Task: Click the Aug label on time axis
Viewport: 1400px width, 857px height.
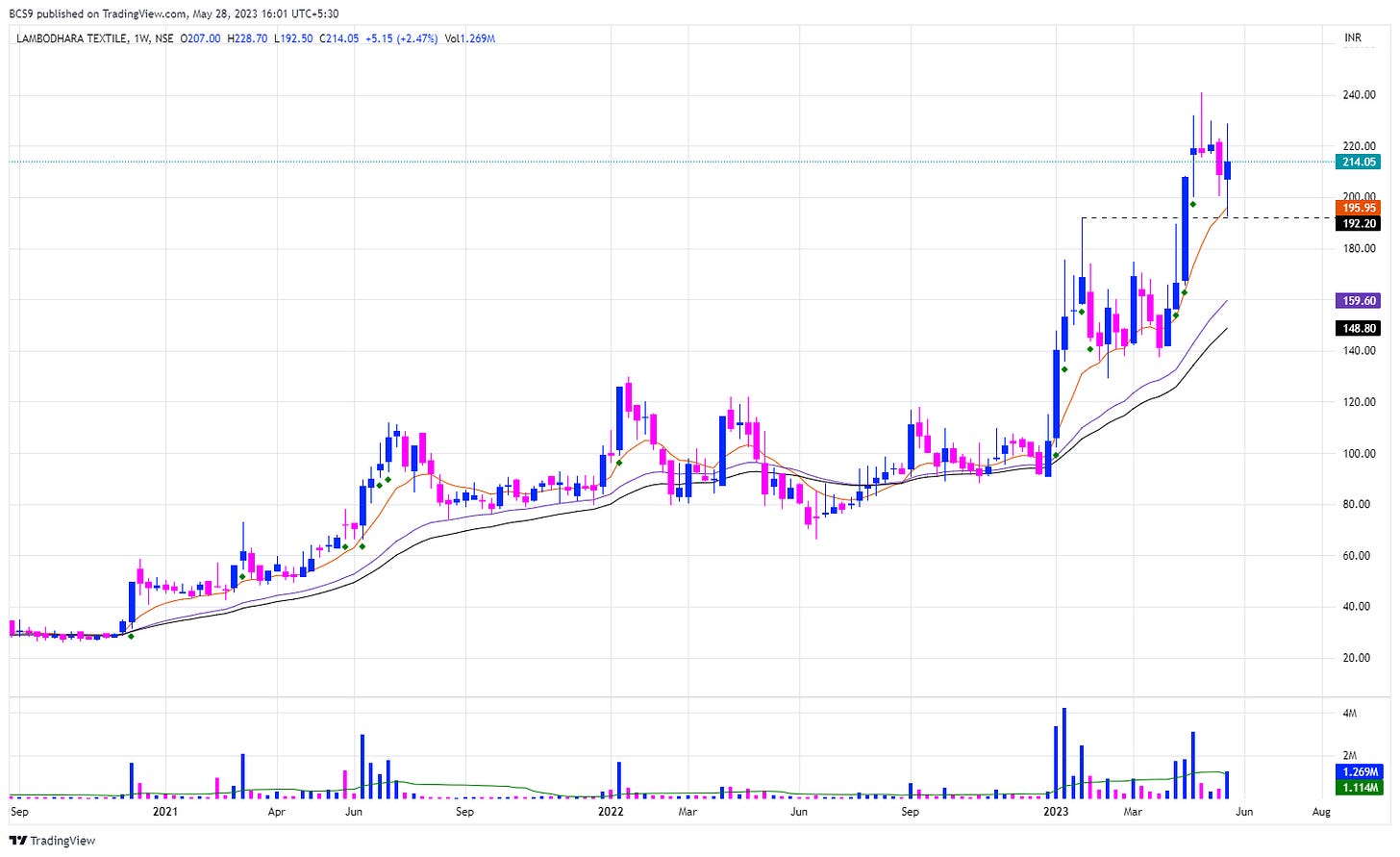Action: [x=1322, y=812]
